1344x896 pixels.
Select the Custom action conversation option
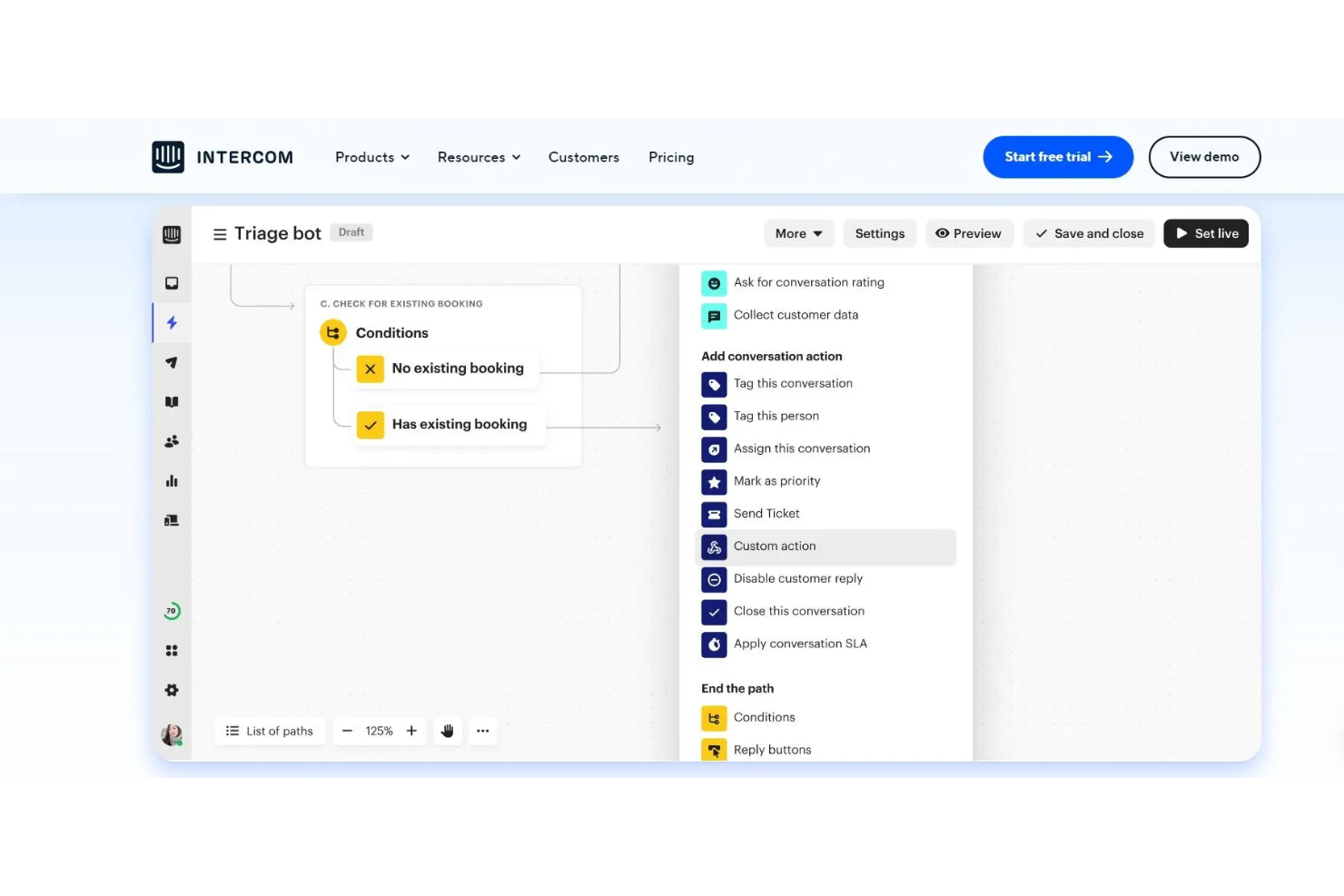click(775, 546)
